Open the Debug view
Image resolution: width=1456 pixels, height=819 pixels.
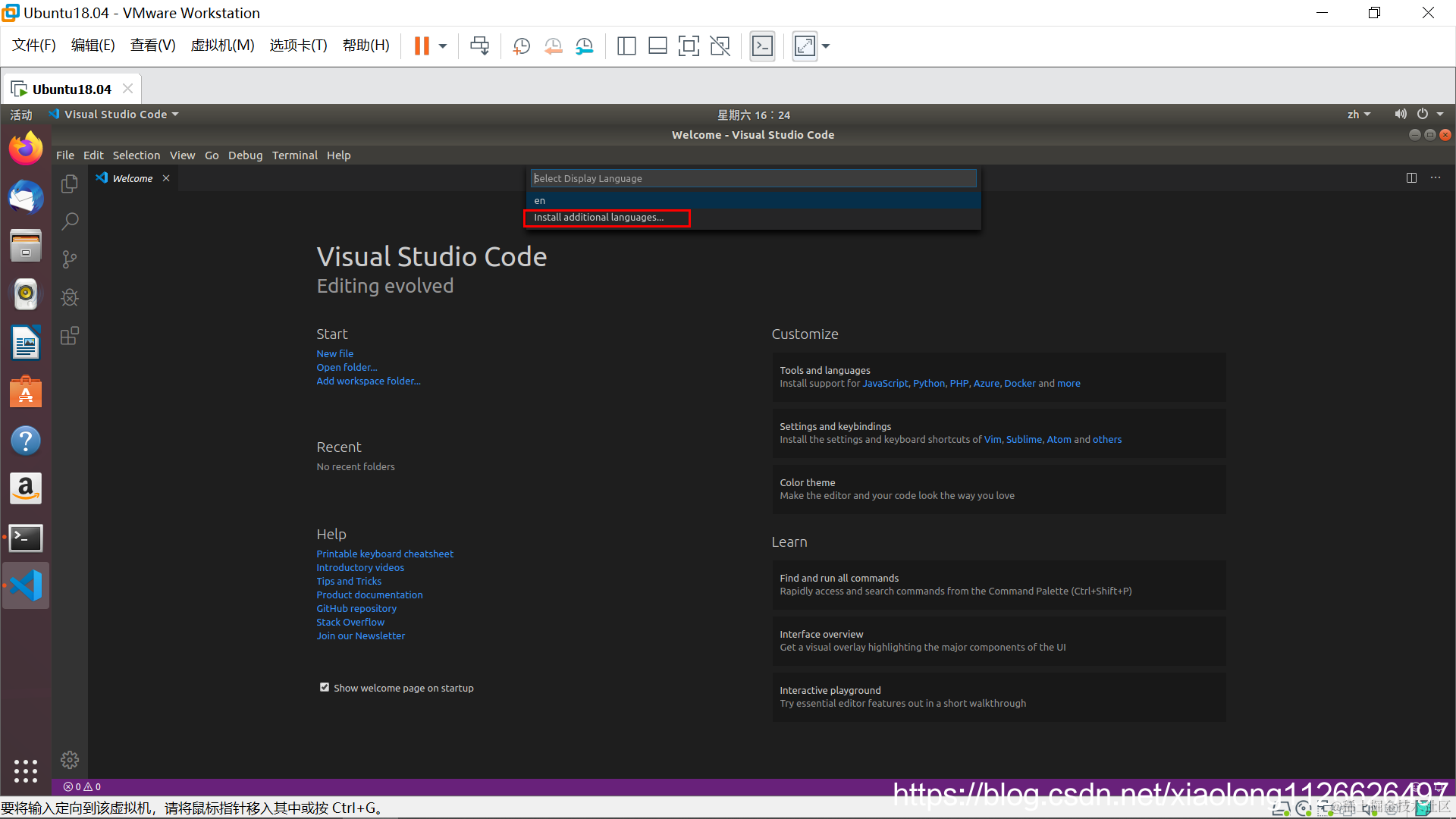pyautogui.click(x=70, y=297)
